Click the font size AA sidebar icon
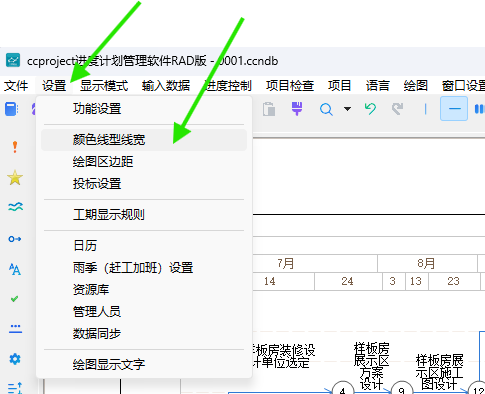The height and width of the screenshot is (394, 485). click(15, 269)
